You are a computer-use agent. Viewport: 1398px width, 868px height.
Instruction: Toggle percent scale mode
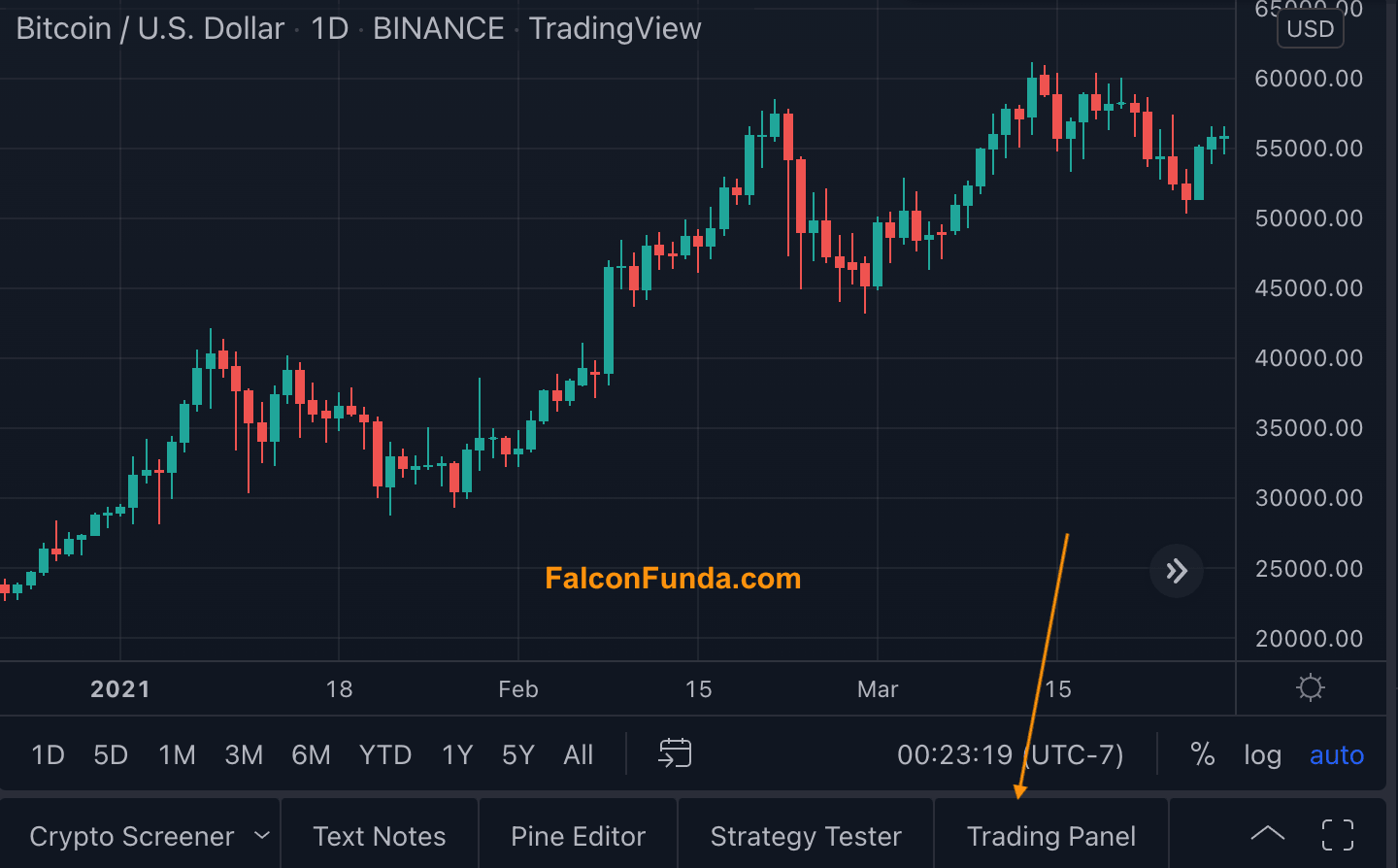[x=1203, y=754]
